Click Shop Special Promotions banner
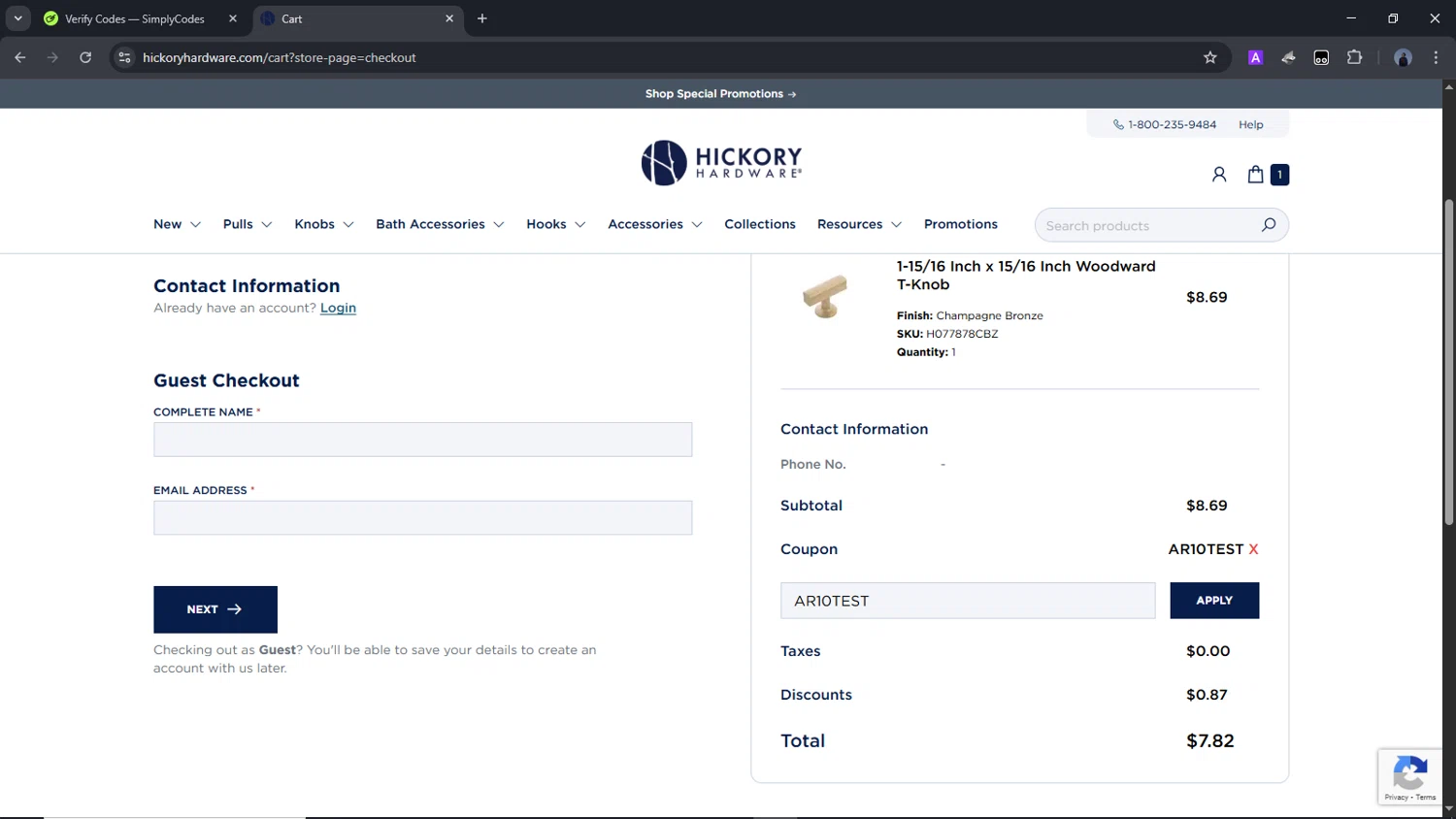 [x=720, y=94]
